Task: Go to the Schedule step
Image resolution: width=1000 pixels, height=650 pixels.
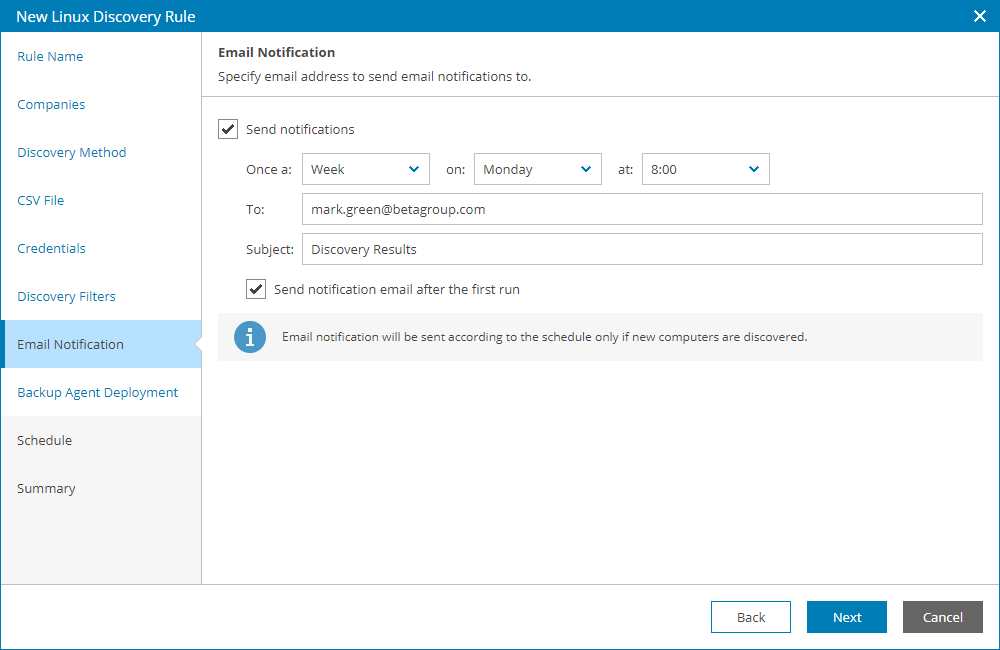Action: coord(44,440)
